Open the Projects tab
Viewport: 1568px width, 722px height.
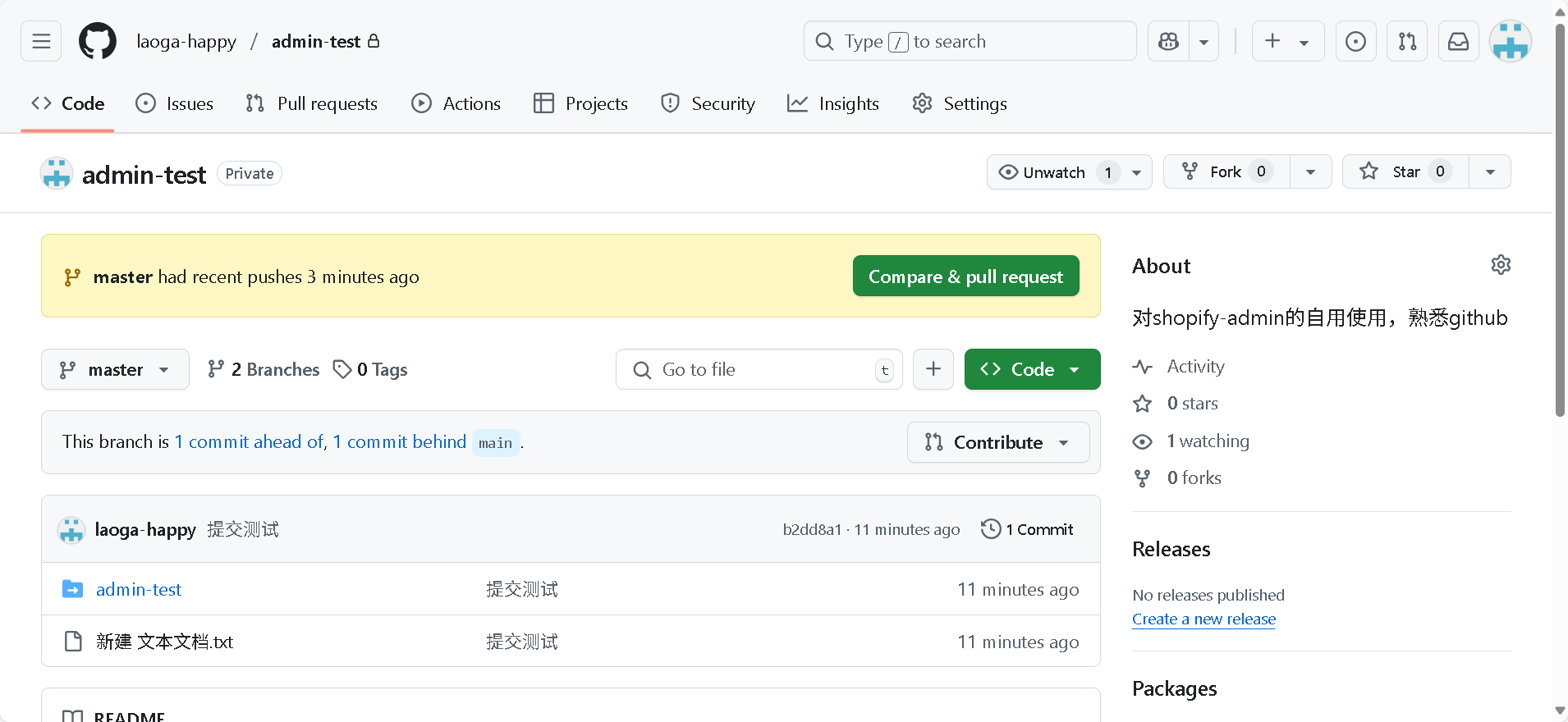click(x=580, y=103)
